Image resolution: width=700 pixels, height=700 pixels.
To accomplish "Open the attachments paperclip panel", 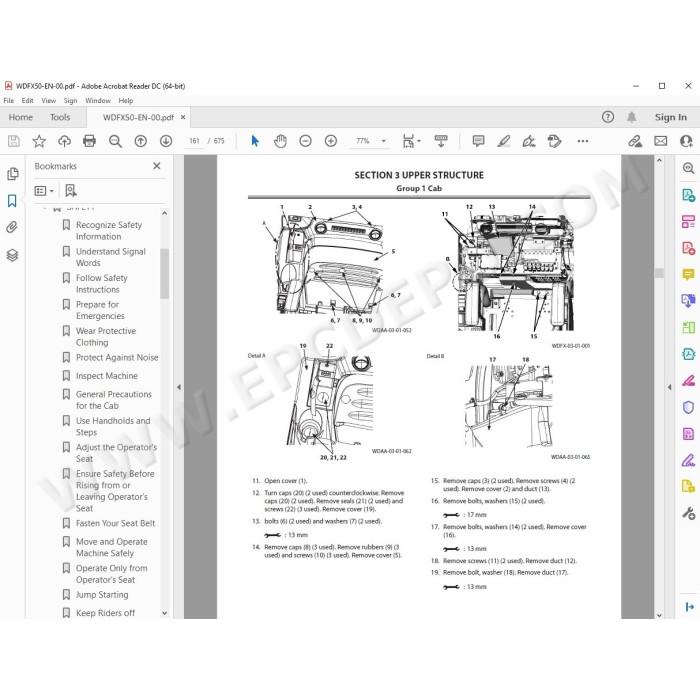I will pyautogui.click(x=12, y=228).
